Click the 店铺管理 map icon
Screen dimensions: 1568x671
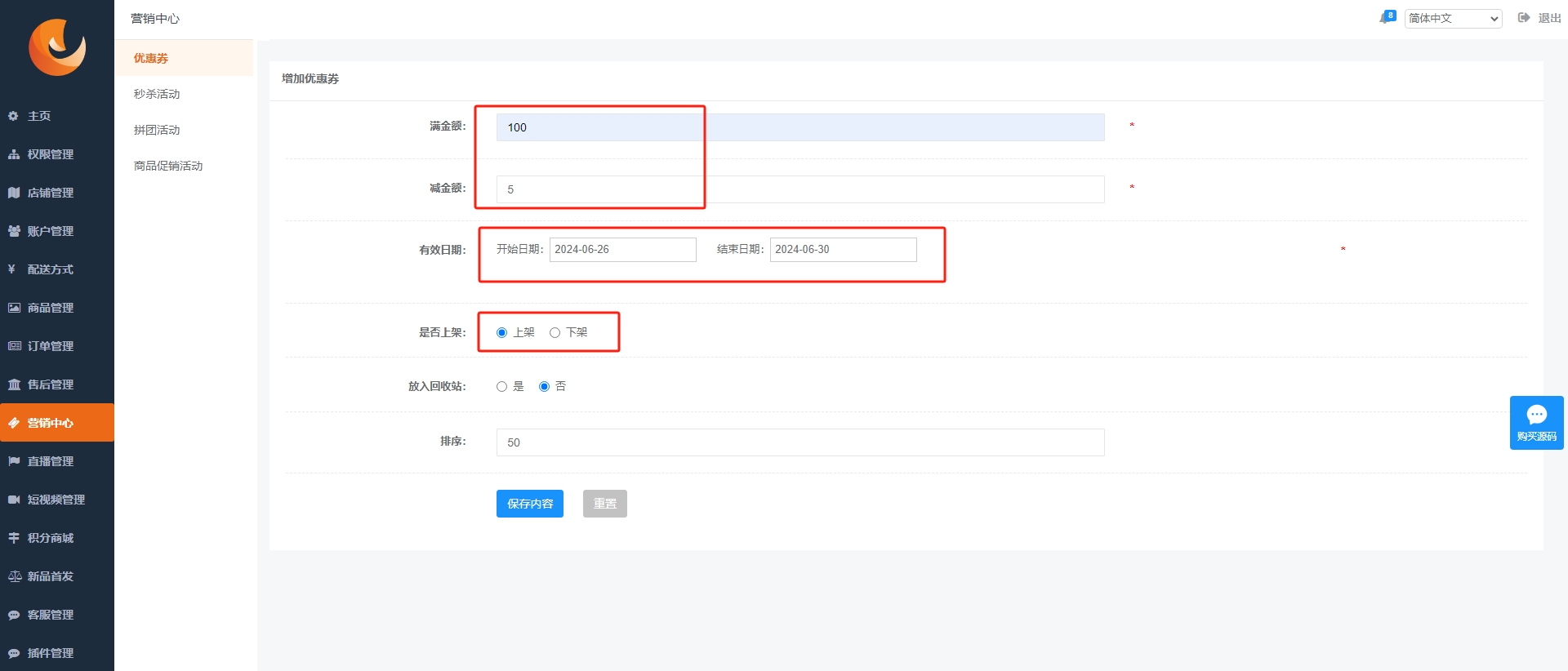pyautogui.click(x=13, y=193)
